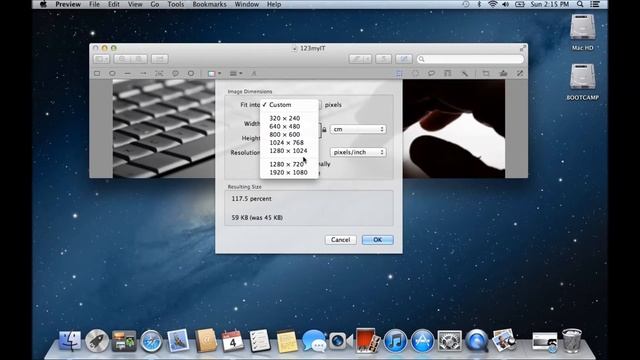
Task: Click the Preview toolbar search field
Action: tap(470, 59)
